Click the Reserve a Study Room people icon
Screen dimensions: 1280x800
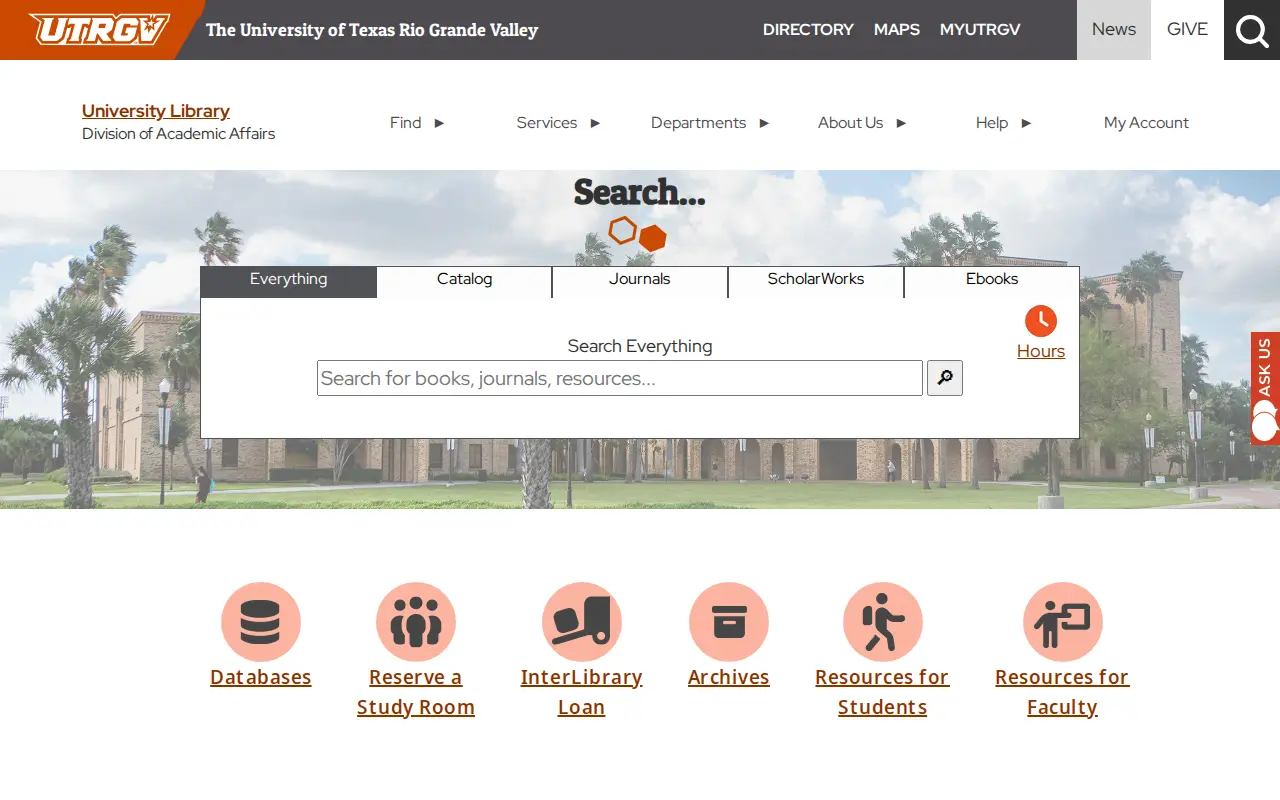tap(416, 622)
